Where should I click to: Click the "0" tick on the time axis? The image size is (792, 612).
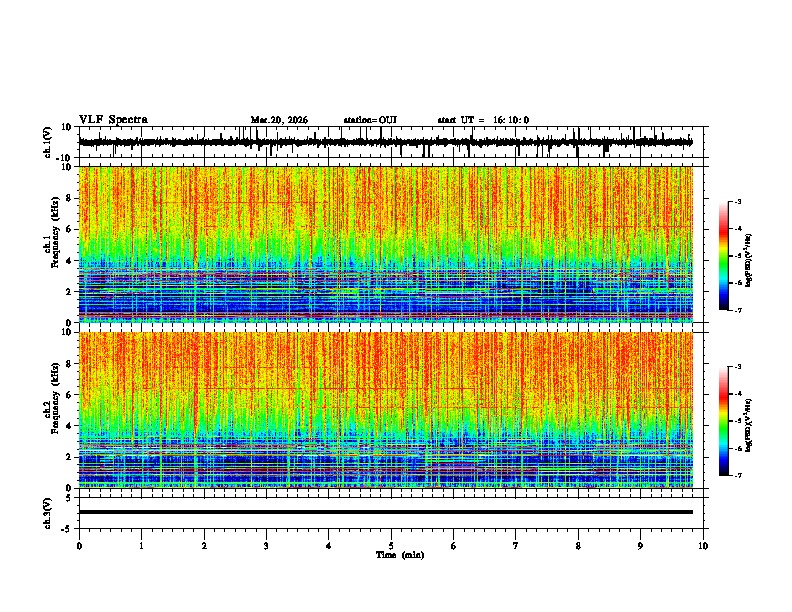[x=79, y=546]
